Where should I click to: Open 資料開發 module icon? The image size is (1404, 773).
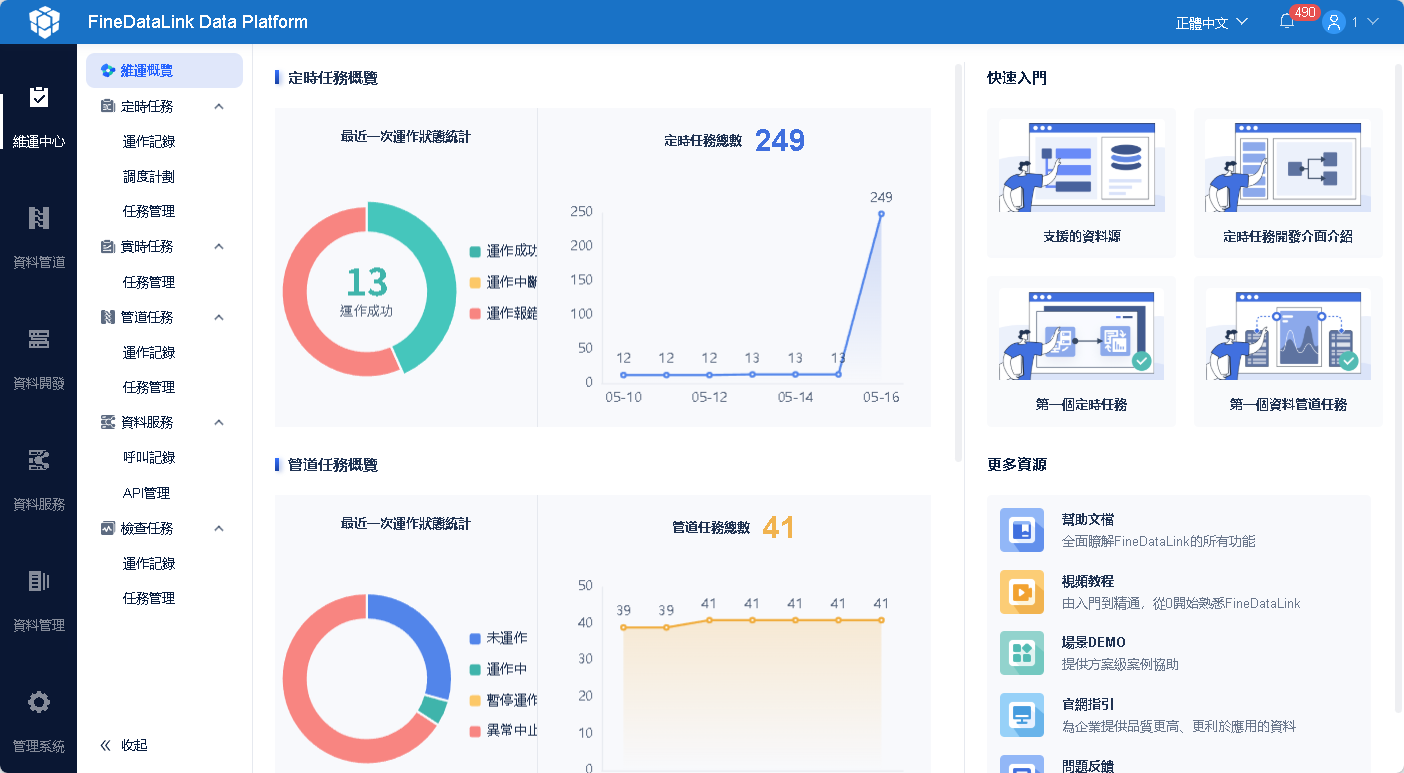pyautogui.click(x=39, y=339)
